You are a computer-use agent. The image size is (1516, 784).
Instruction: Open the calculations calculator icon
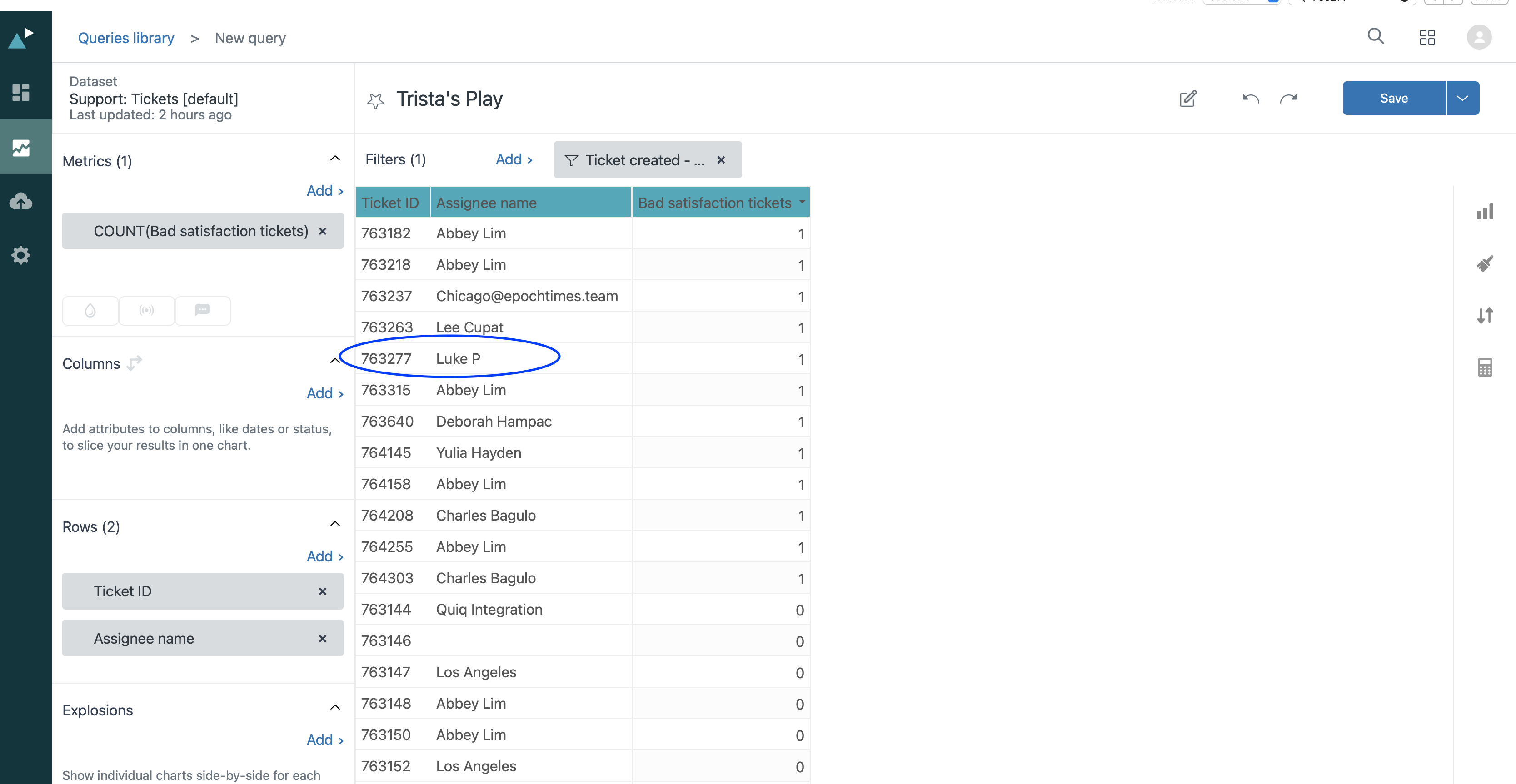(x=1484, y=367)
